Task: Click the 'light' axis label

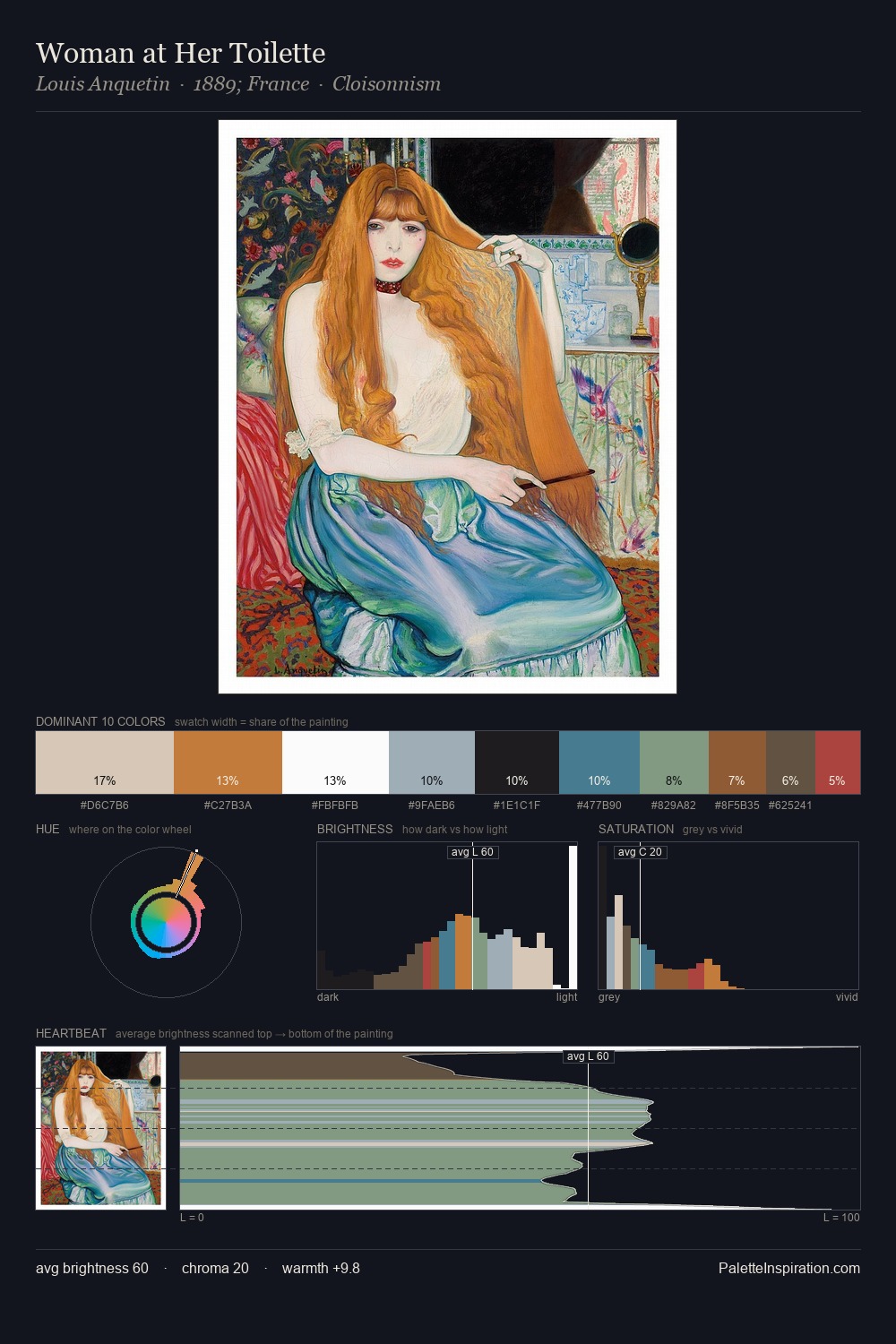Action: [566, 996]
